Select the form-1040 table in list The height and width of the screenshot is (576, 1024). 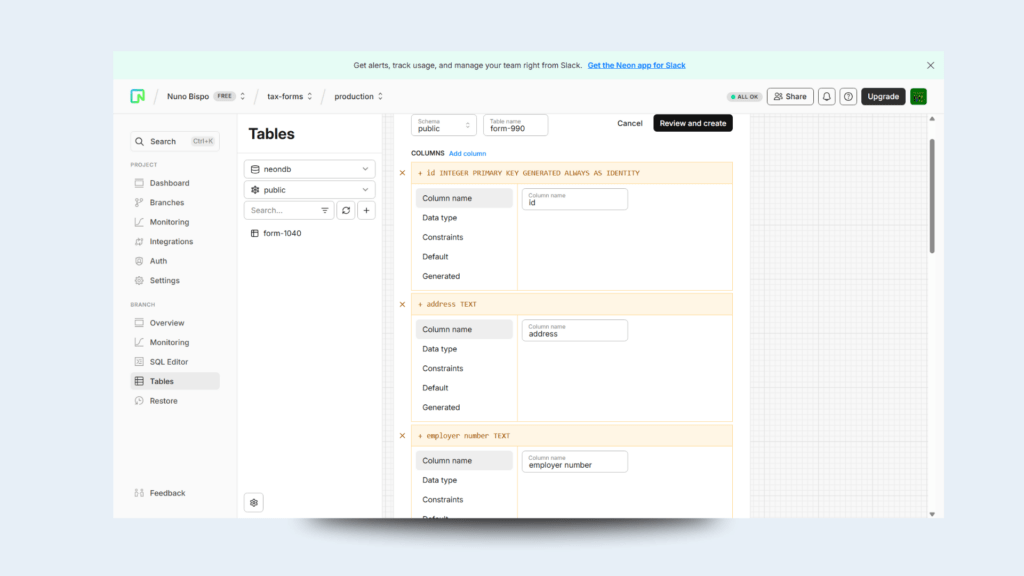pyautogui.click(x=281, y=233)
